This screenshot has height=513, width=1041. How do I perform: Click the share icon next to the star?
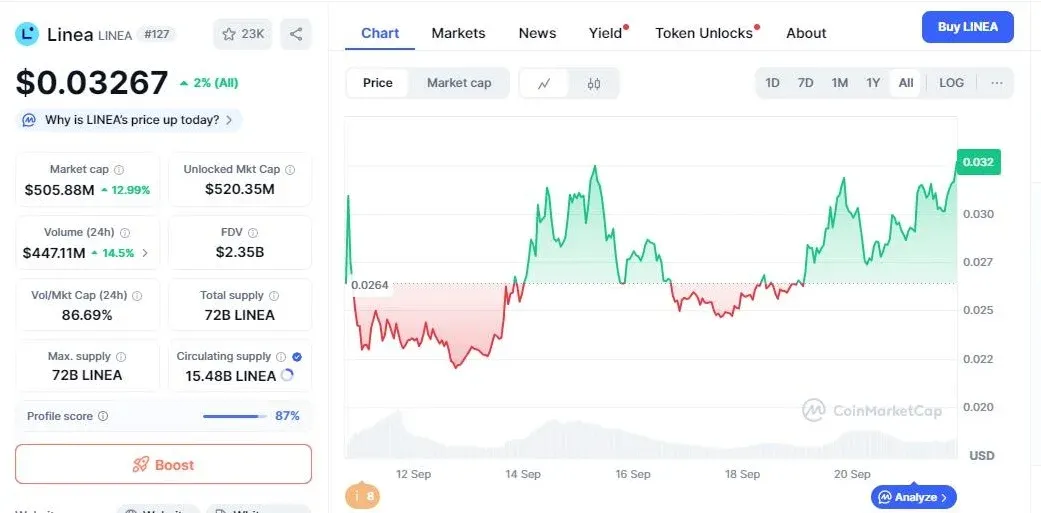click(x=296, y=34)
